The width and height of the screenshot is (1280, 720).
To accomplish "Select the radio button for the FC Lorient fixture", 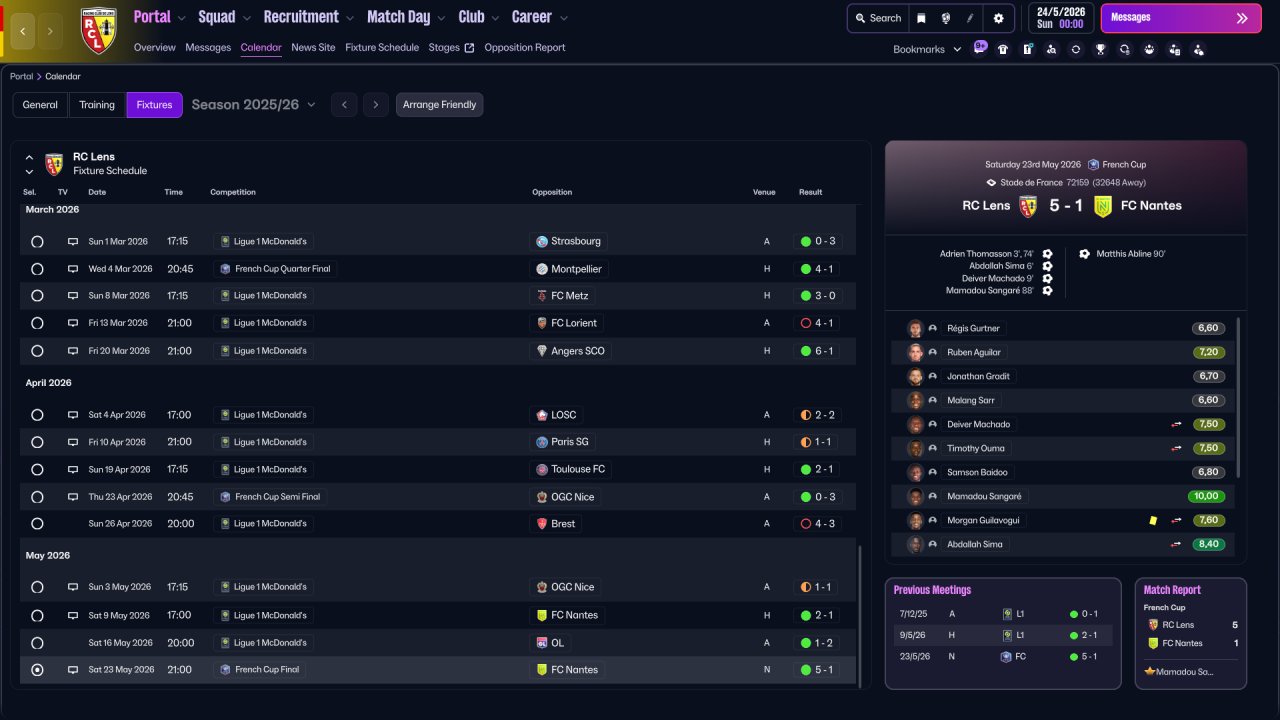I will click(37, 323).
